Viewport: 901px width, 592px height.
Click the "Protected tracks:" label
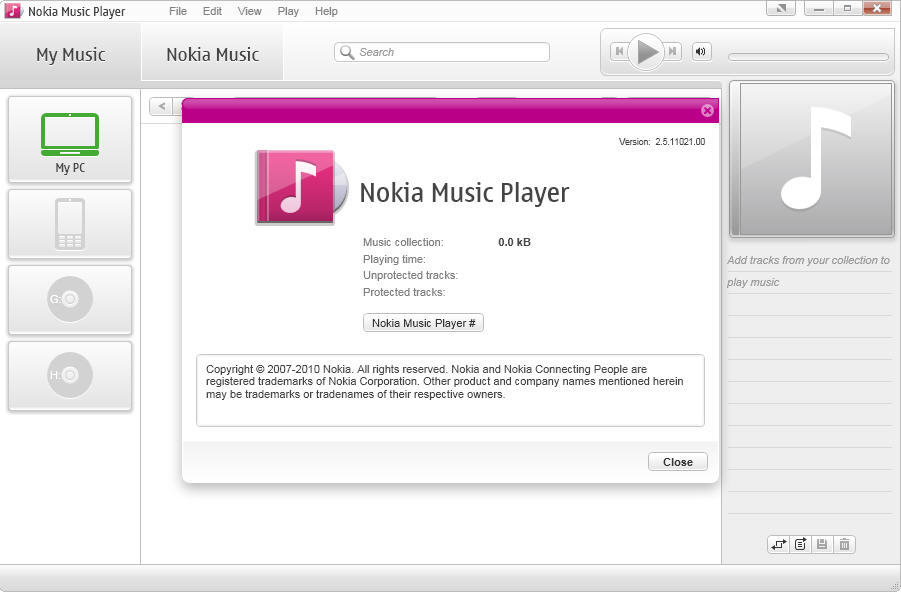pyautogui.click(x=404, y=292)
